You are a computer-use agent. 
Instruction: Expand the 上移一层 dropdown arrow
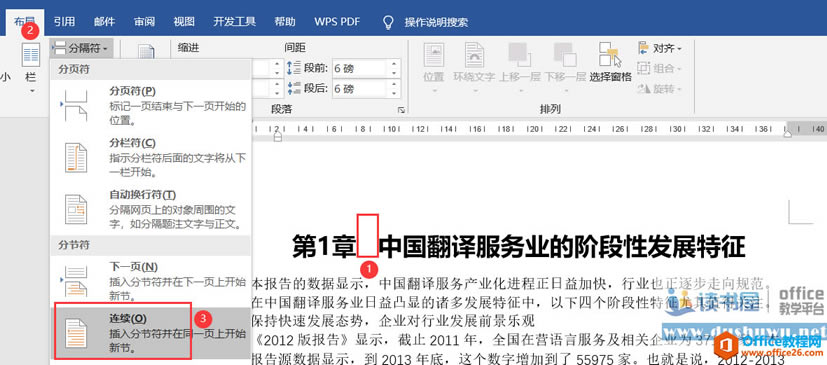(520, 91)
